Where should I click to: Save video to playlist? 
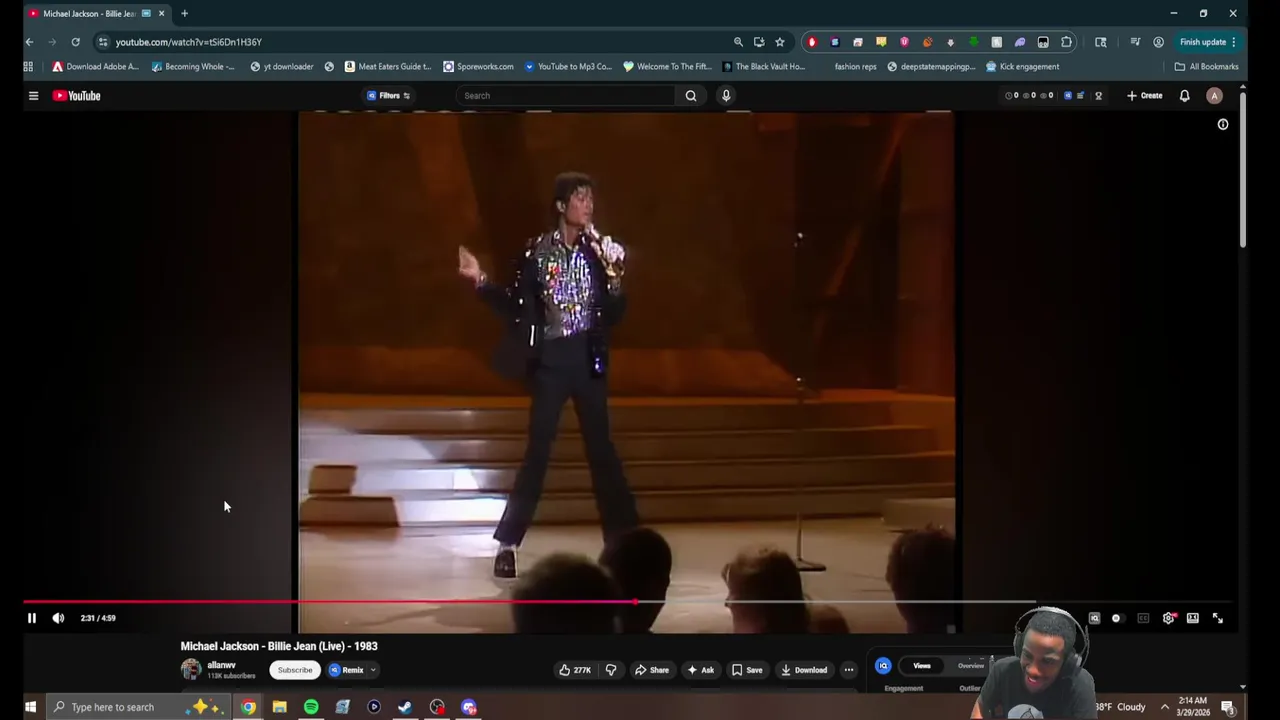coord(747,670)
